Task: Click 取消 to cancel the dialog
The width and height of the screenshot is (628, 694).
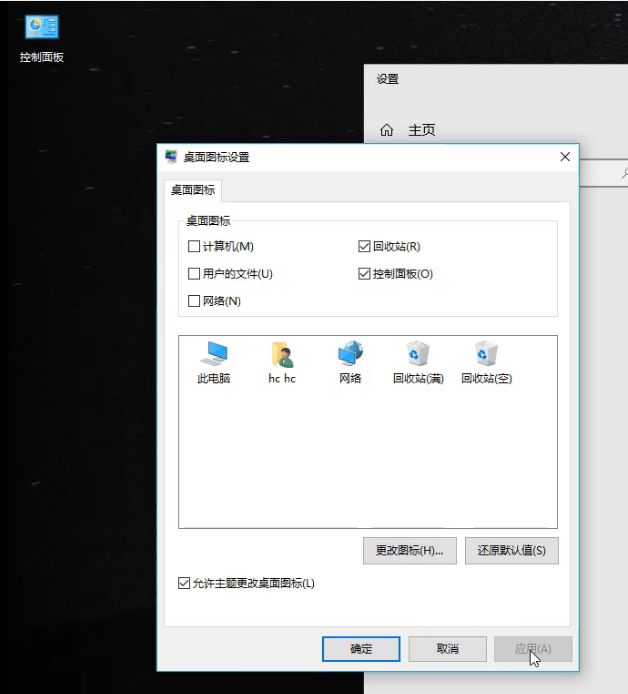Action: pyautogui.click(x=447, y=649)
